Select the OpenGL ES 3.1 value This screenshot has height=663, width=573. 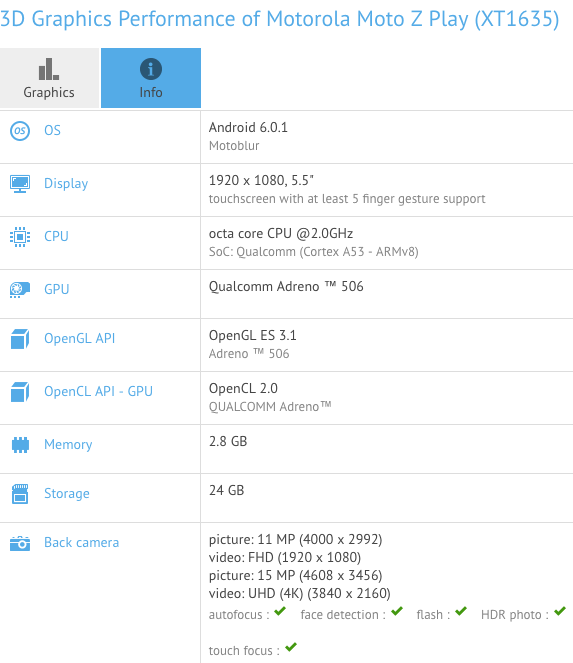pos(252,335)
